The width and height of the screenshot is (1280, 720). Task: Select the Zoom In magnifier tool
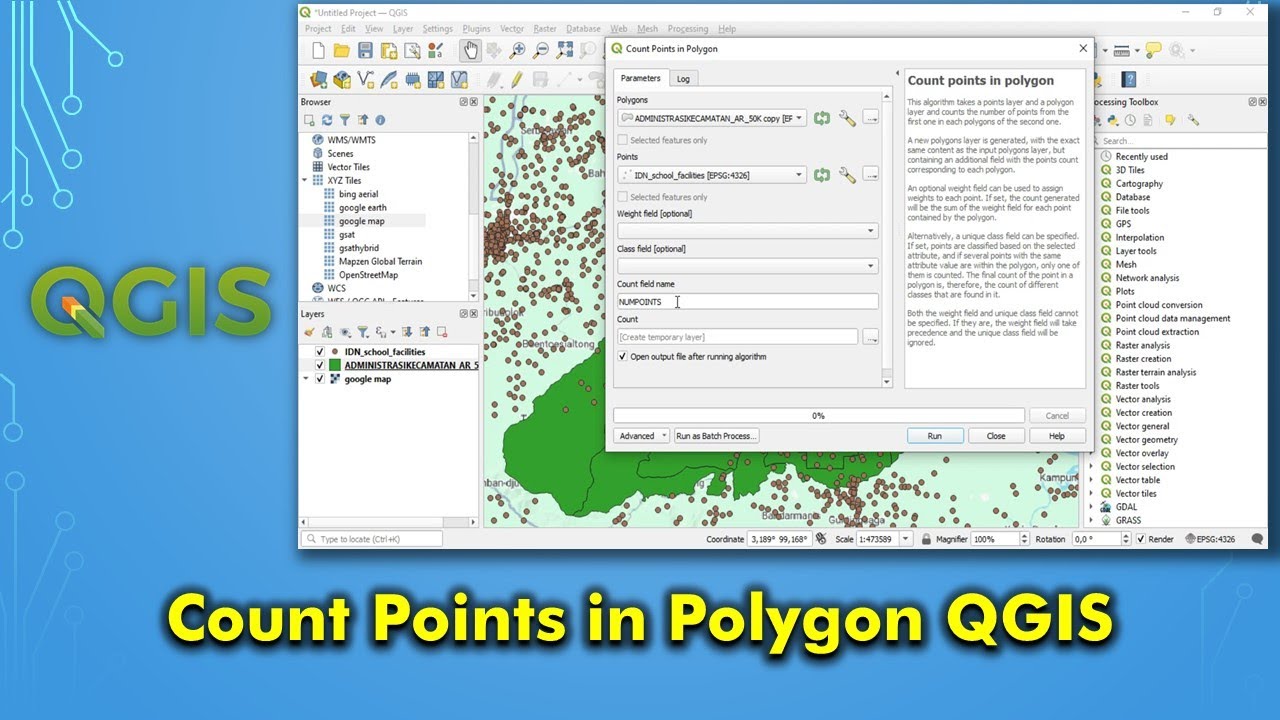point(517,50)
